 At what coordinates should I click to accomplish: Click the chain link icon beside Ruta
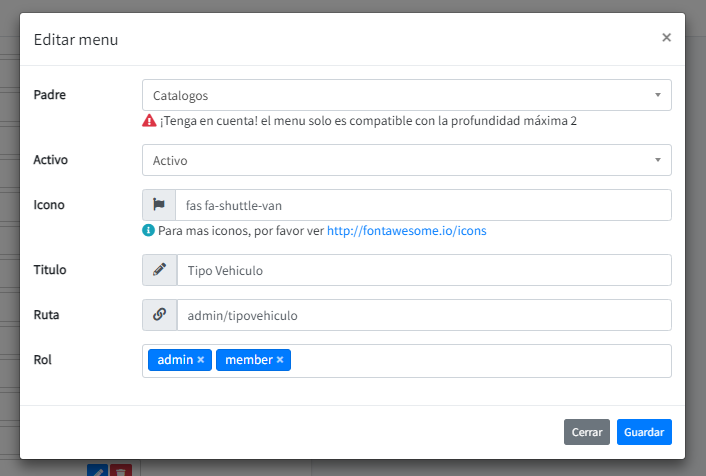pyautogui.click(x=159, y=315)
